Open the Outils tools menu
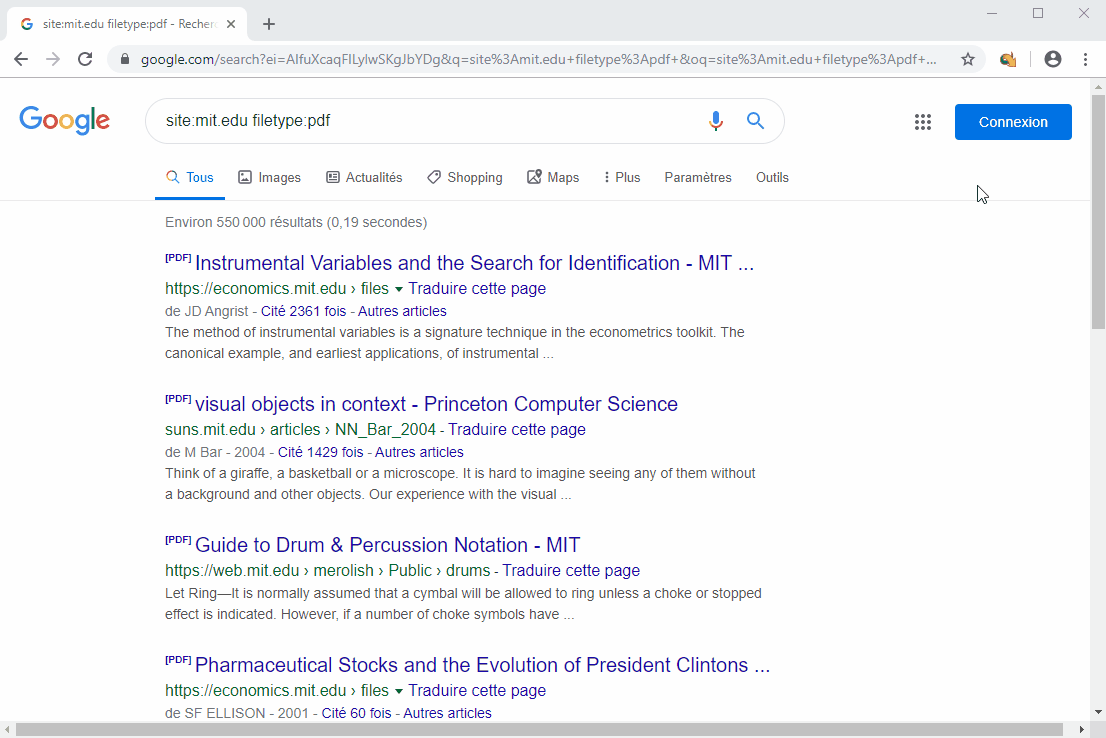 (x=772, y=178)
